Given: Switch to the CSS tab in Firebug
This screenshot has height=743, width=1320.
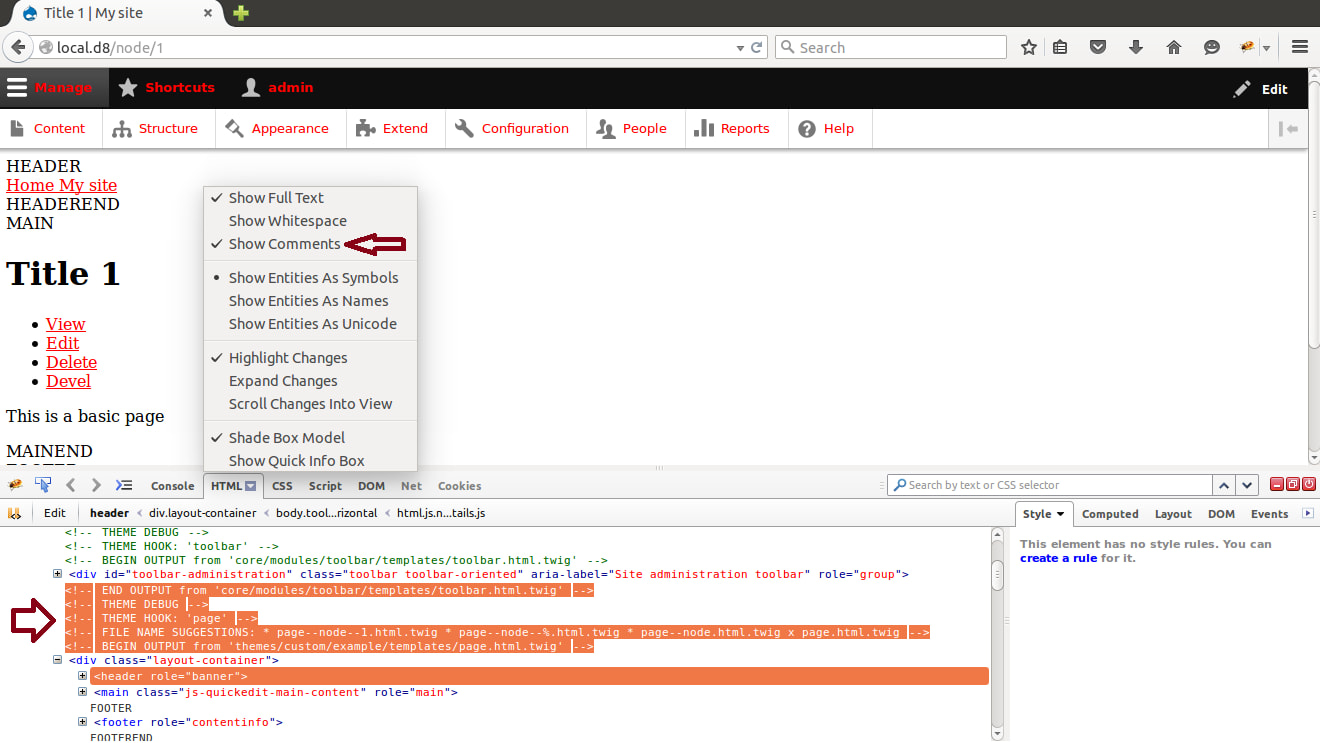Looking at the screenshot, I should point(282,486).
